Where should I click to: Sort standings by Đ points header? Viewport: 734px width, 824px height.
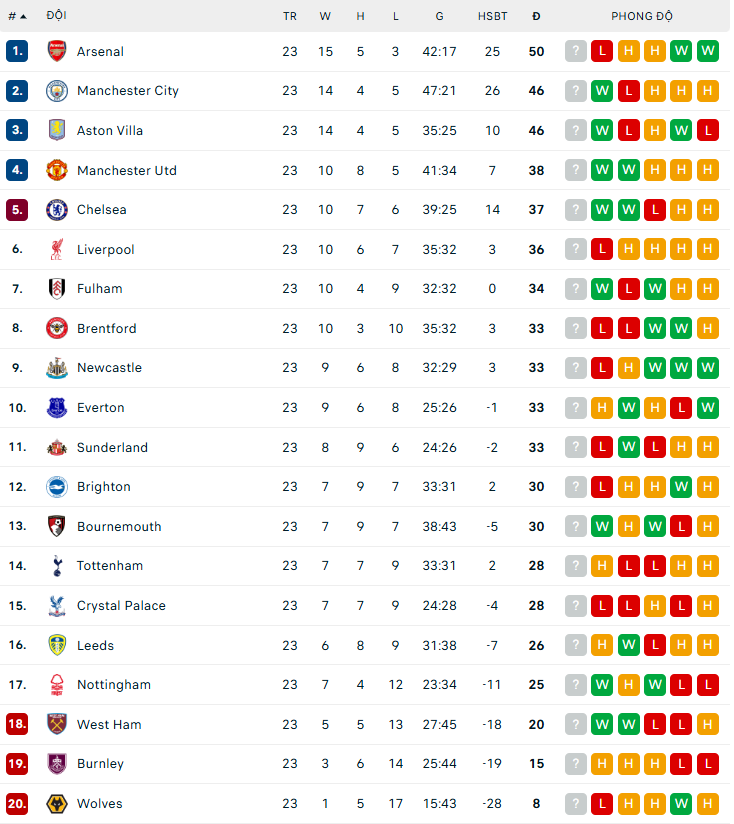(537, 16)
